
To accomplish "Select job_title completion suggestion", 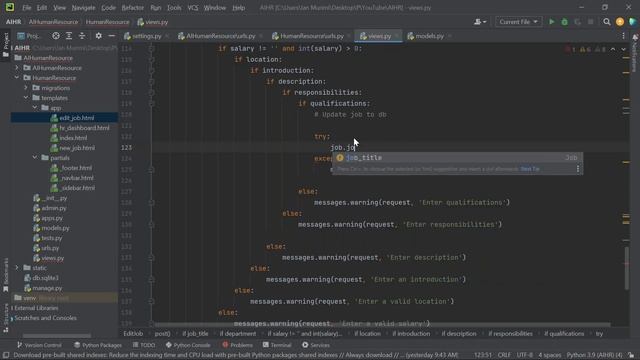I will coord(457,158).
